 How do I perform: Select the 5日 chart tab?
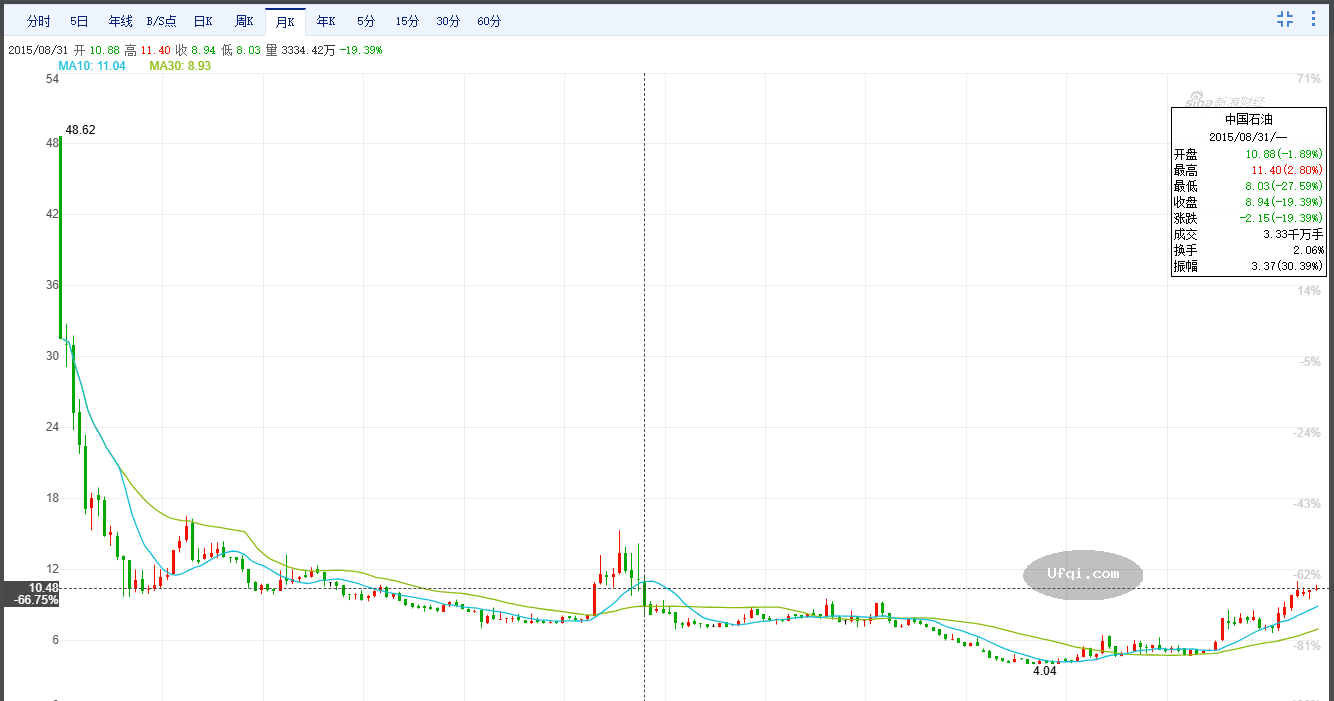(x=79, y=21)
